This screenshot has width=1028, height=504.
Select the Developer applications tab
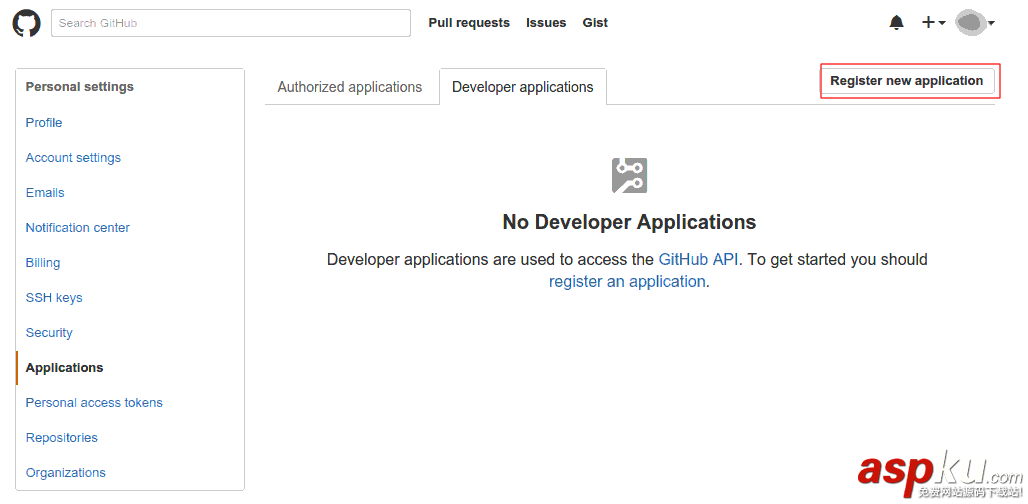[x=523, y=87]
